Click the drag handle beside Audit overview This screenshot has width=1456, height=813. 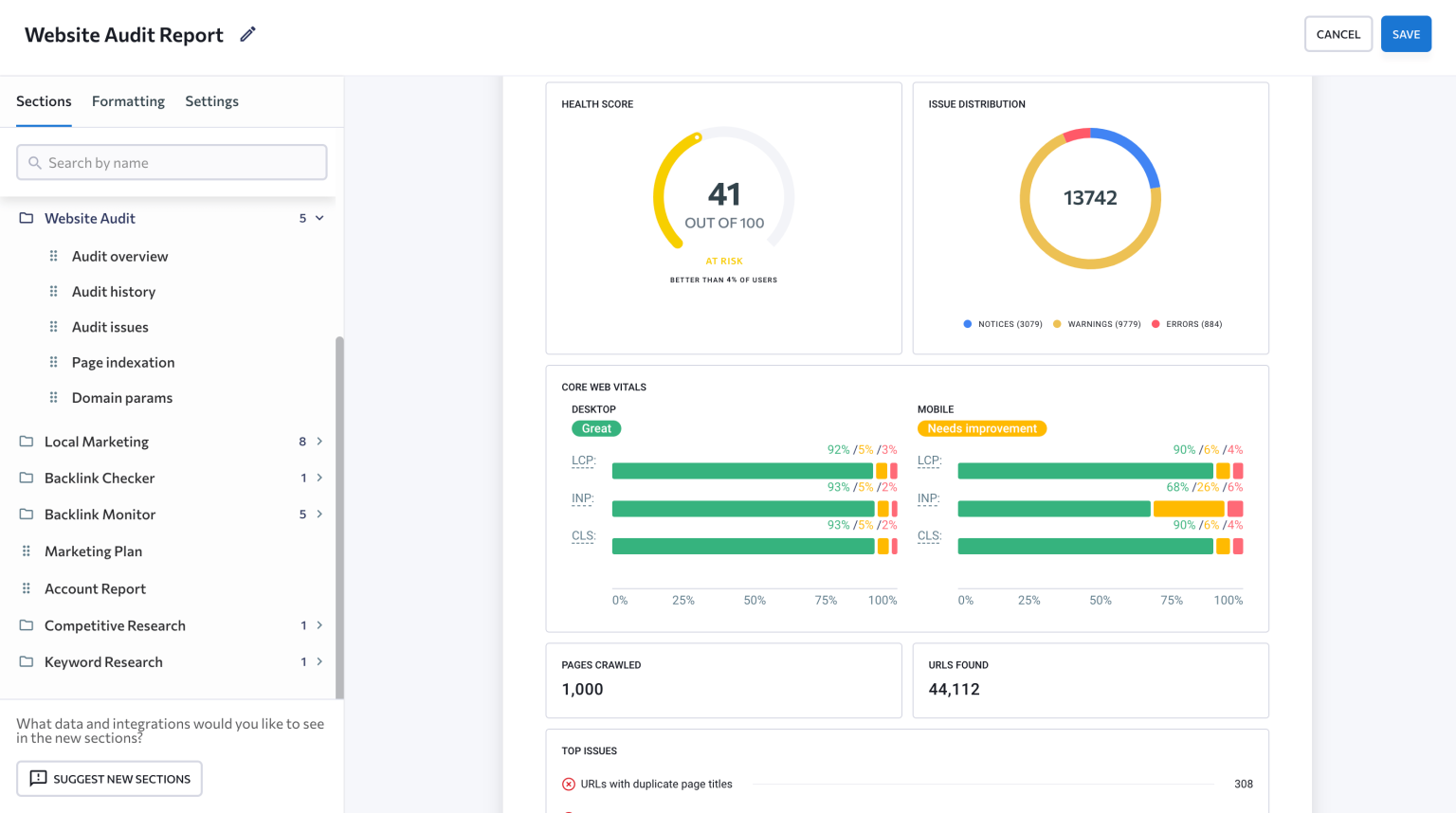click(x=53, y=256)
